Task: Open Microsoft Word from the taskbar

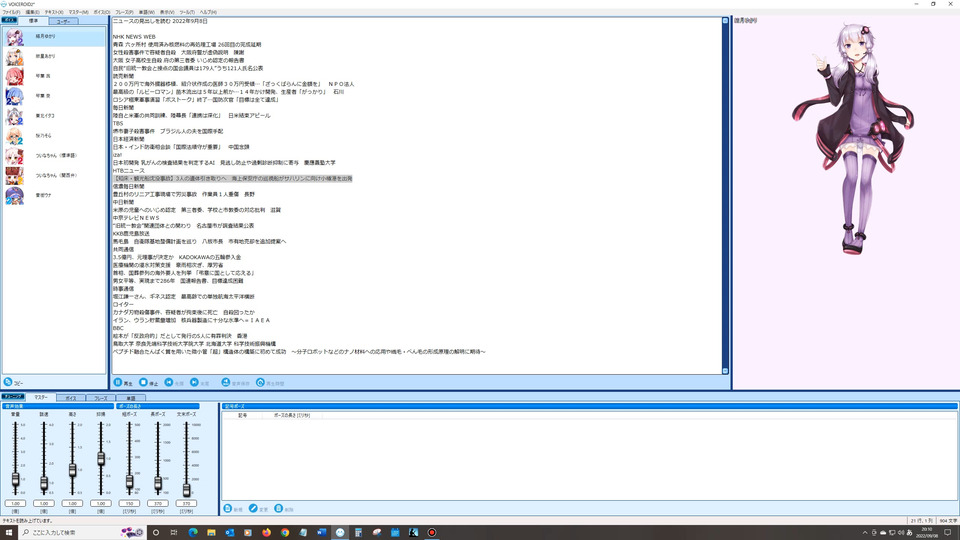Action: click(x=321, y=532)
